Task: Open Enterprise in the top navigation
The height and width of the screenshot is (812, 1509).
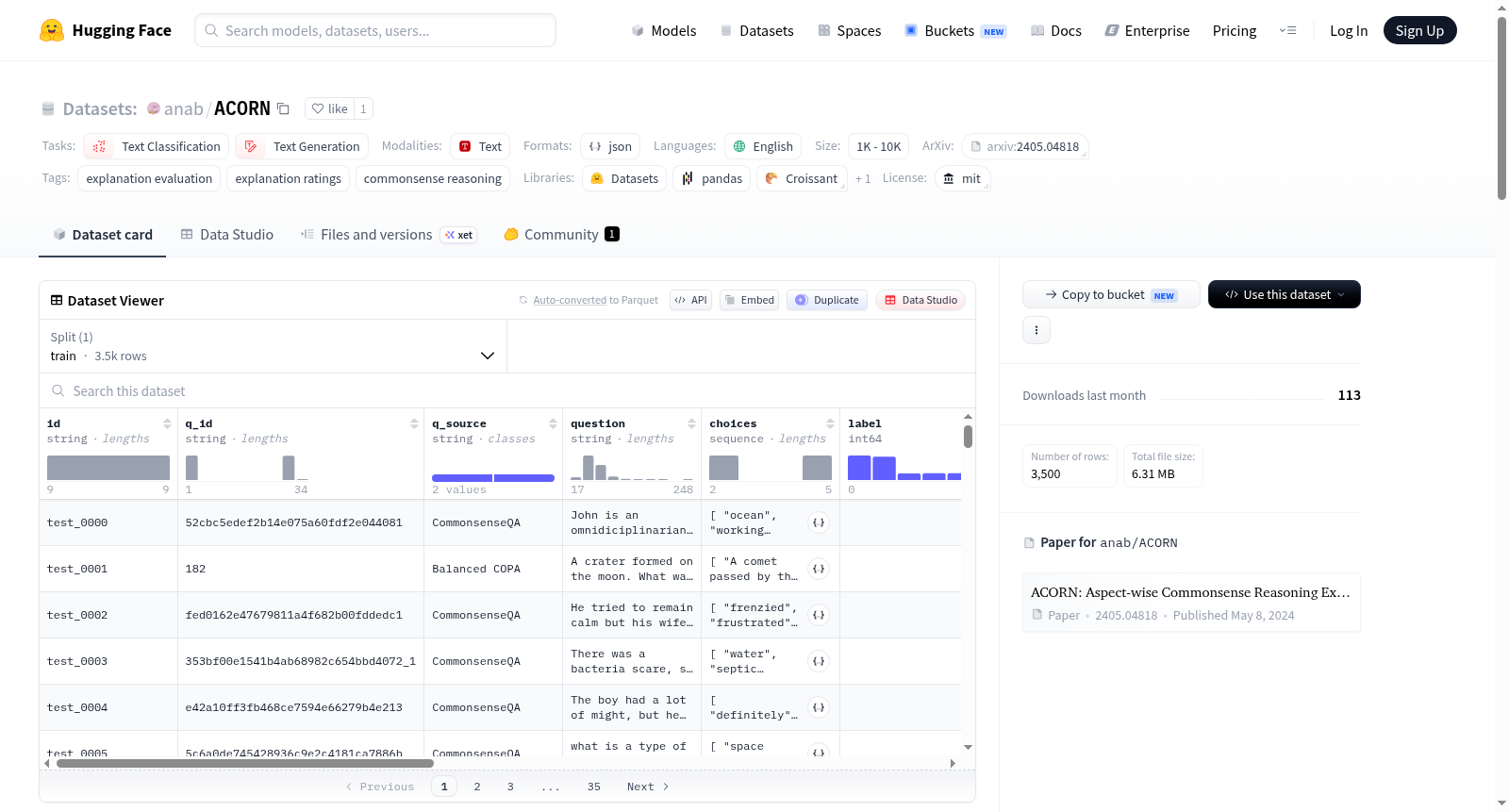Action: pos(1148,30)
